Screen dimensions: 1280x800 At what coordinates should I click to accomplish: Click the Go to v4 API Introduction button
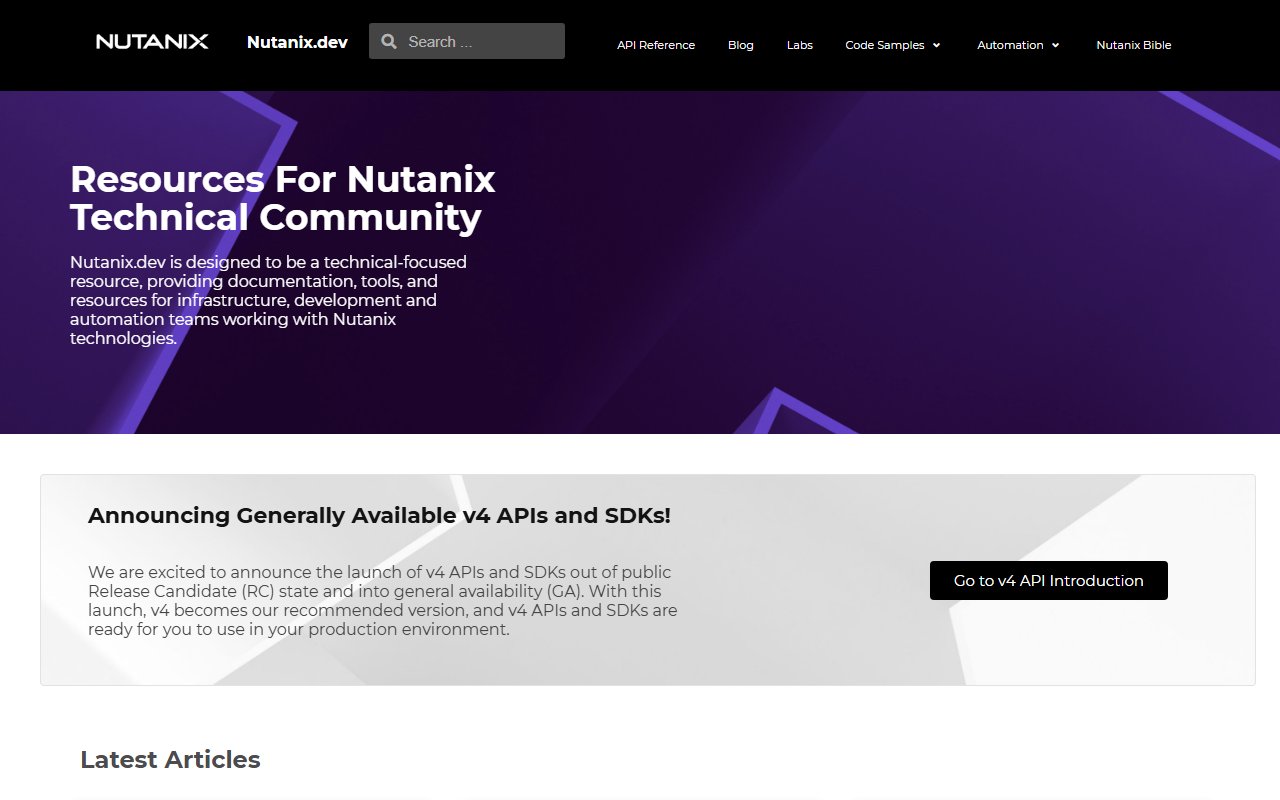coord(1048,580)
